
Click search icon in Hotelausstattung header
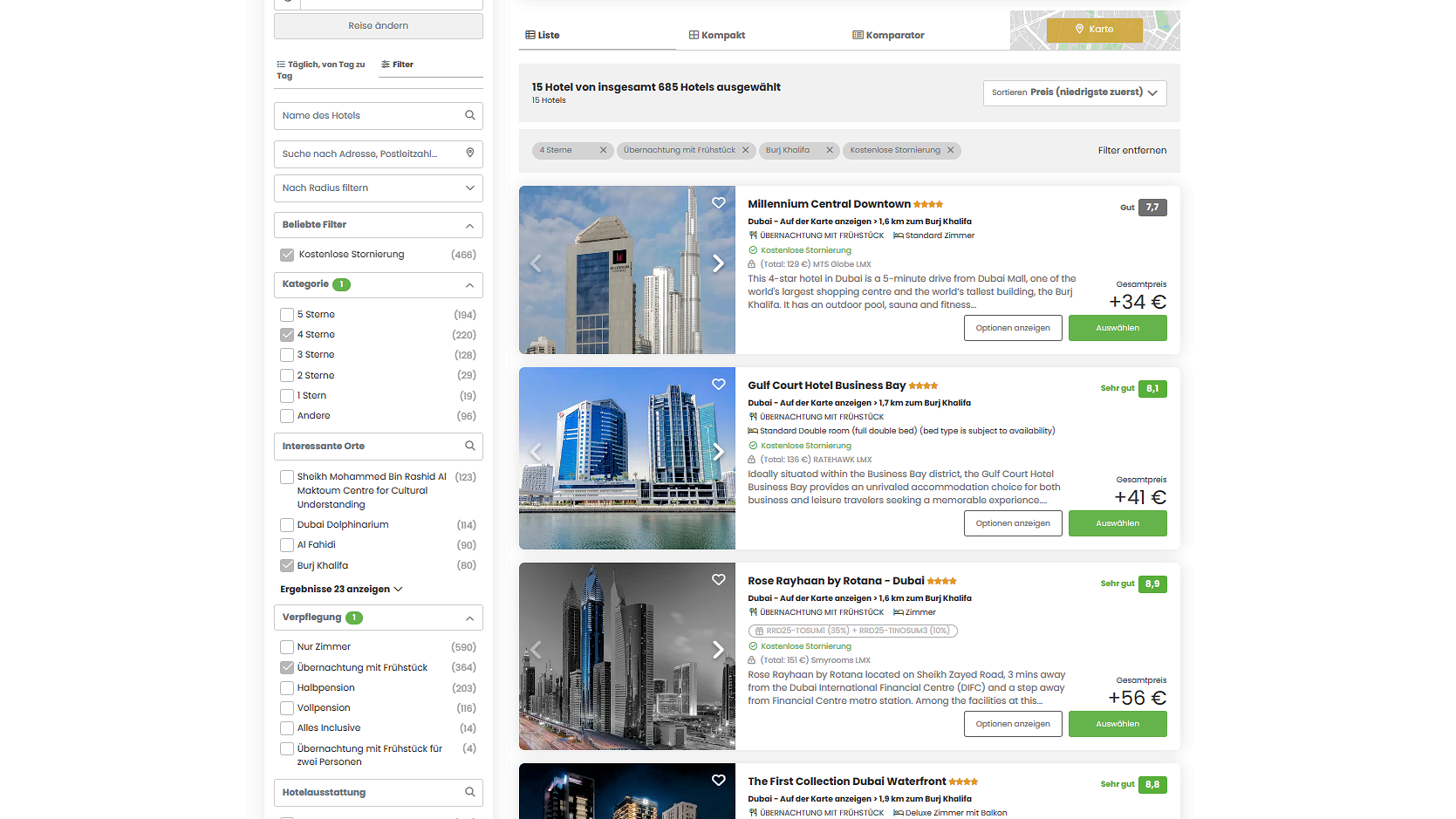pos(469,792)
